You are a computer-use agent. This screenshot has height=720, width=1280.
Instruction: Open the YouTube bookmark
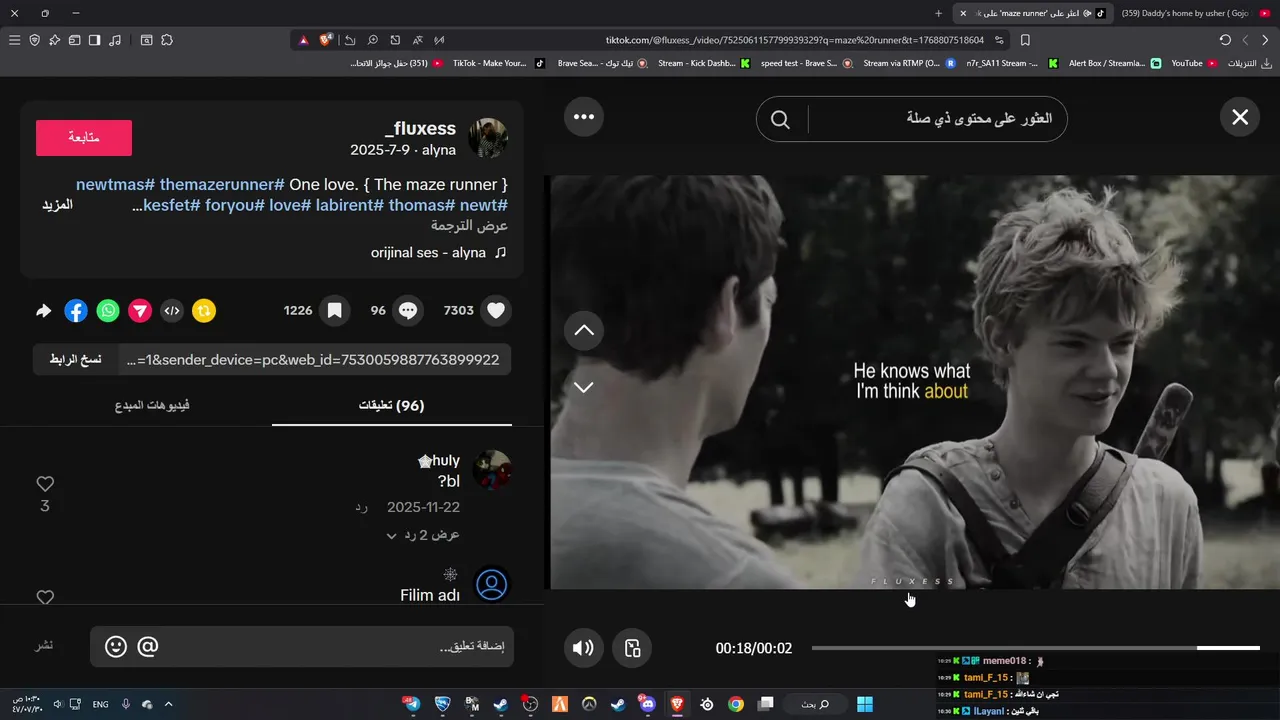coord(1194,63)
